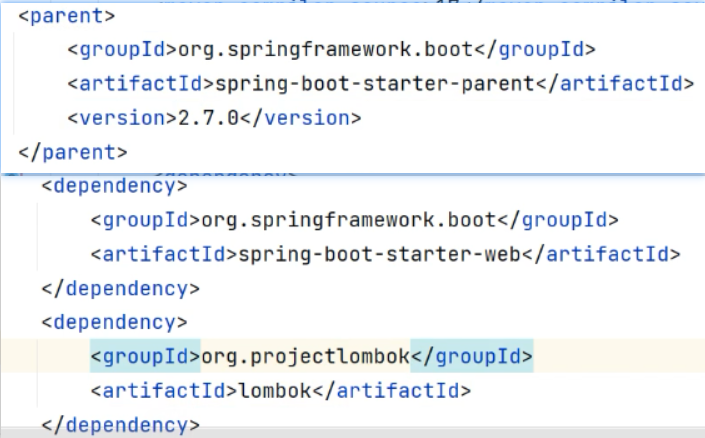The height and width of the screenshot is (438, 705).
Task: Click the <dependency> tag above org.projectlombok
Action: pos(115,322)
